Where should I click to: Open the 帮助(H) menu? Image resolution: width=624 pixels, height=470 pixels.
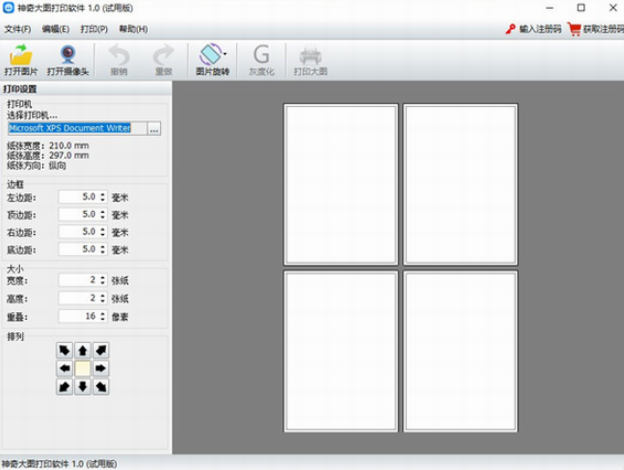pyautogui.click(x=134, y=29)
